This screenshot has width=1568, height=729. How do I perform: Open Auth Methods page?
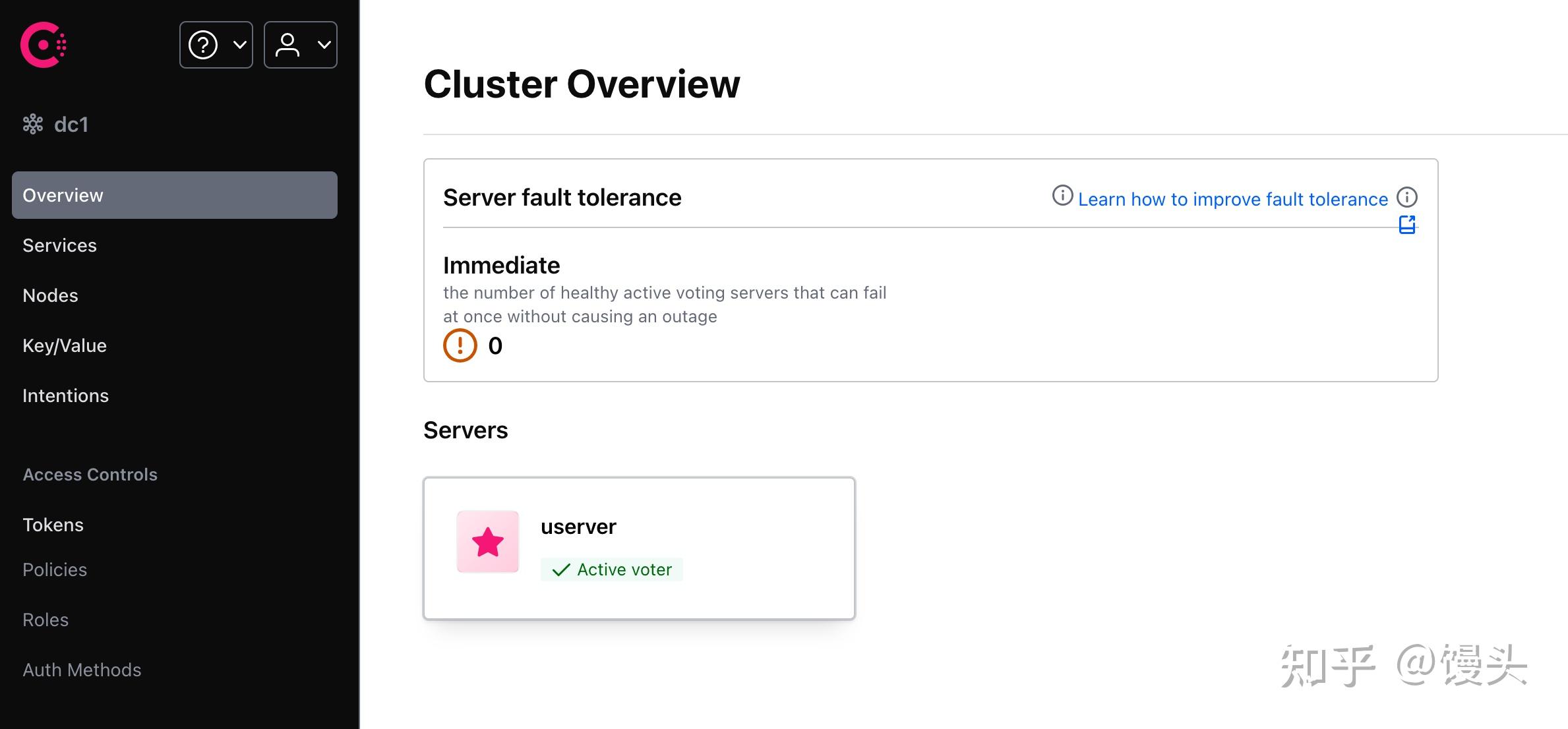click(x=82, y=670)
